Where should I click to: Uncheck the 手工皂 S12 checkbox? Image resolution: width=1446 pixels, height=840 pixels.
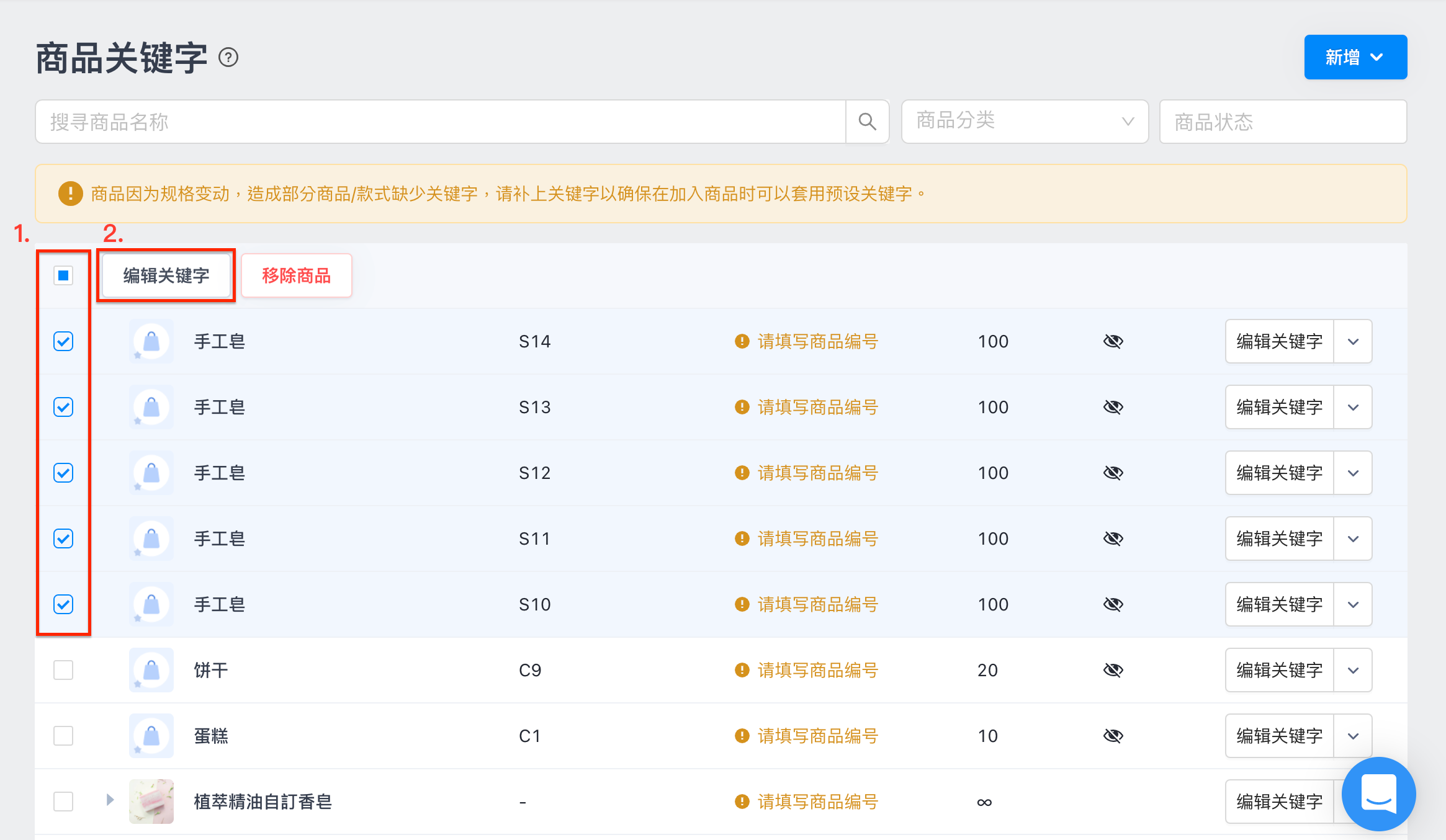[63, 473]
